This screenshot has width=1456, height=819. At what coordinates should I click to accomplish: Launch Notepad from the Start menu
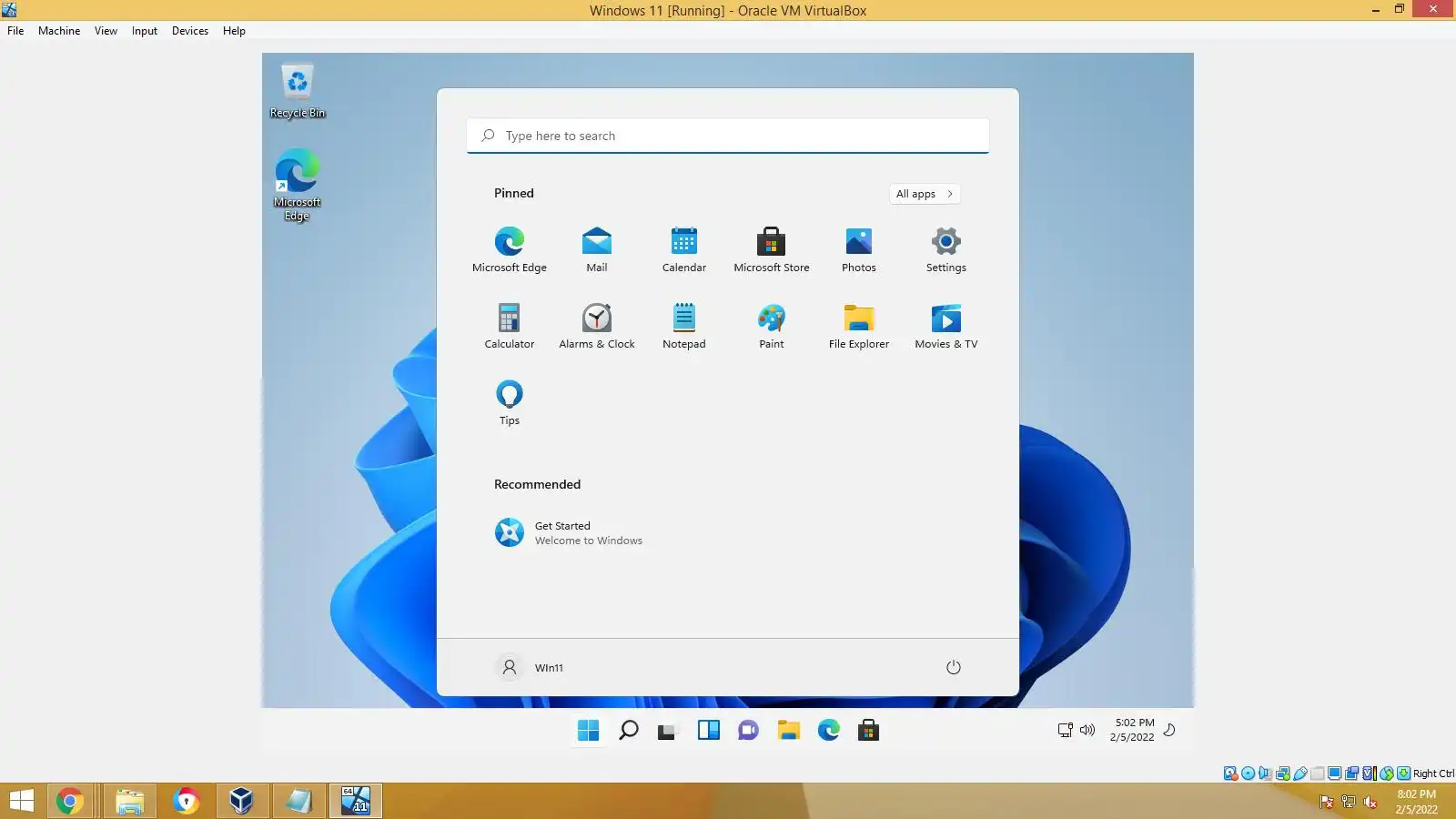tap(684, 326)
